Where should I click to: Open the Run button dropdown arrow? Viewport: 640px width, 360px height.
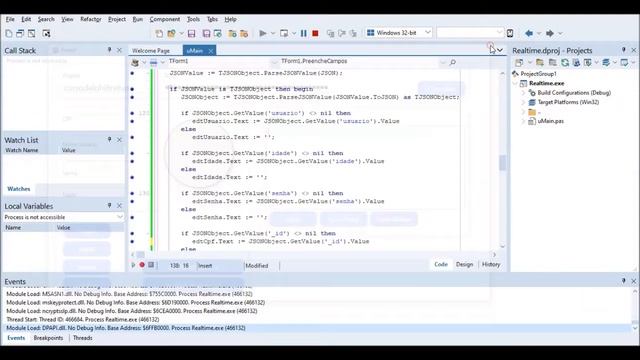point(273,33)
